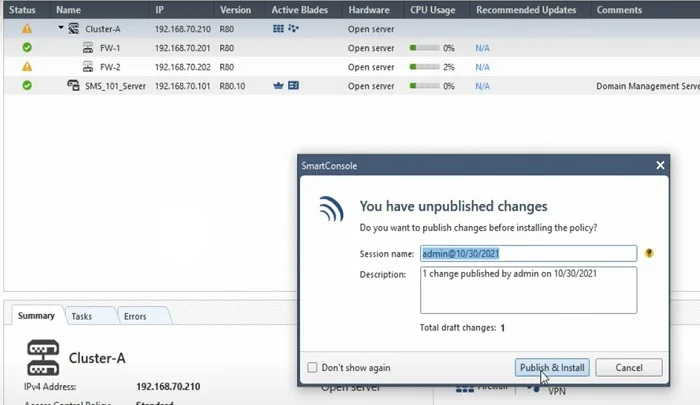The image size is (700, 405).
Task: Click version cell R80.10
Action: coord(232,86)
